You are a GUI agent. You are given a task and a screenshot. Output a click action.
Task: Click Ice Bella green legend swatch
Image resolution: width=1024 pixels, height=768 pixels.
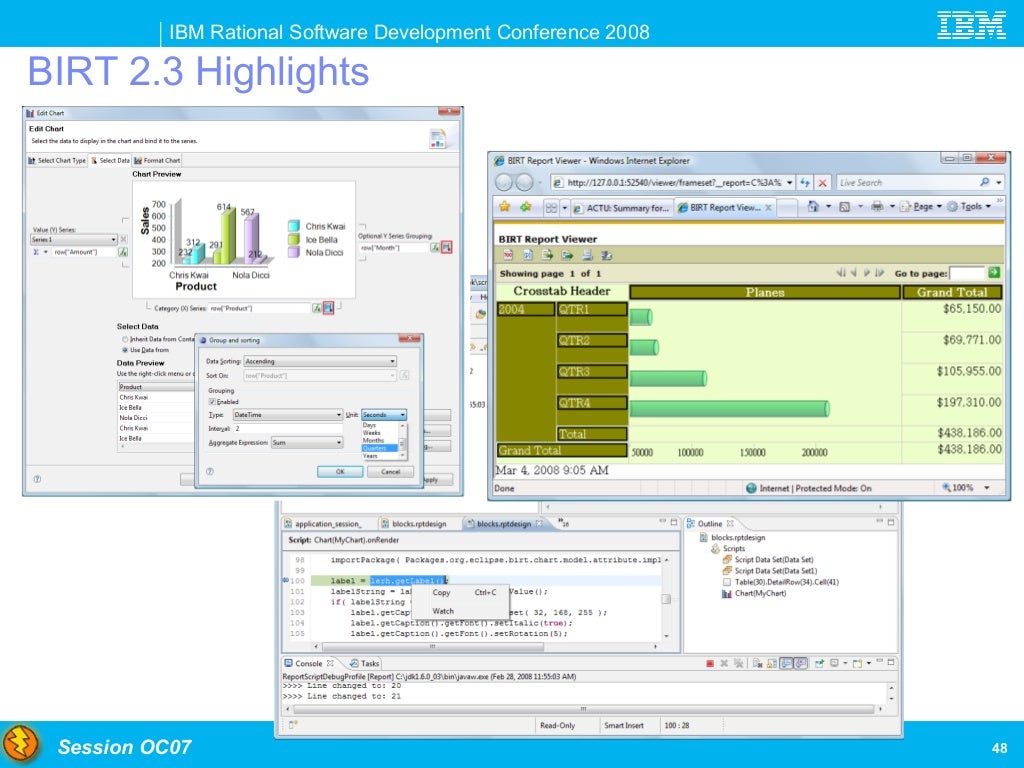(x=294, y=239)
